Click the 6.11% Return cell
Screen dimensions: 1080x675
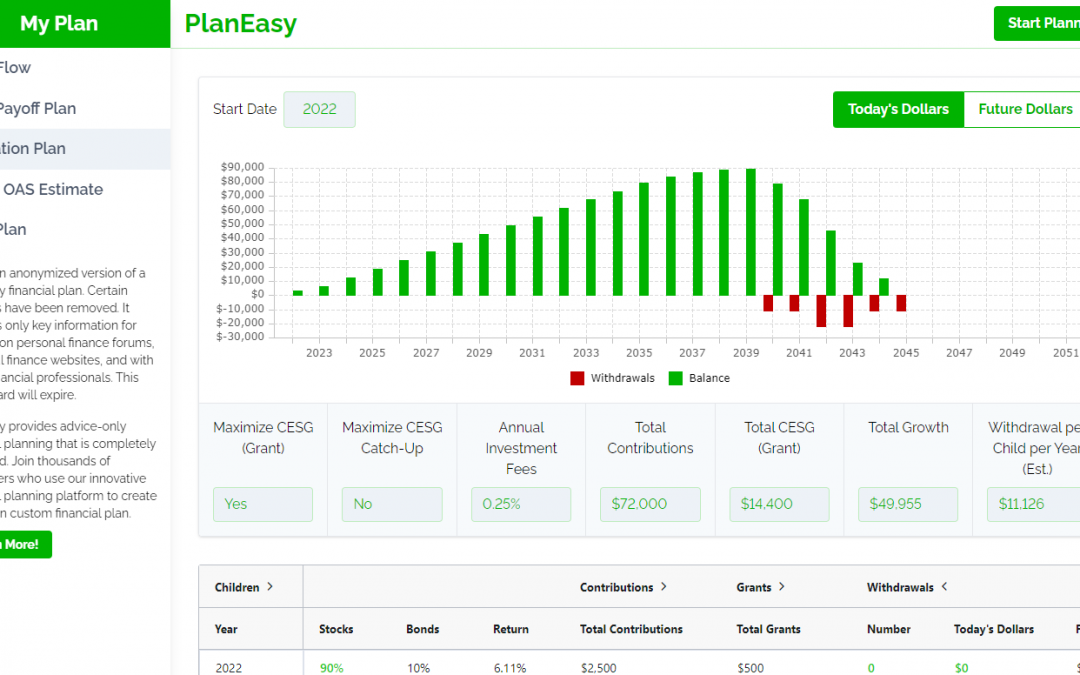pyautogui.click(x=510, y=667)
